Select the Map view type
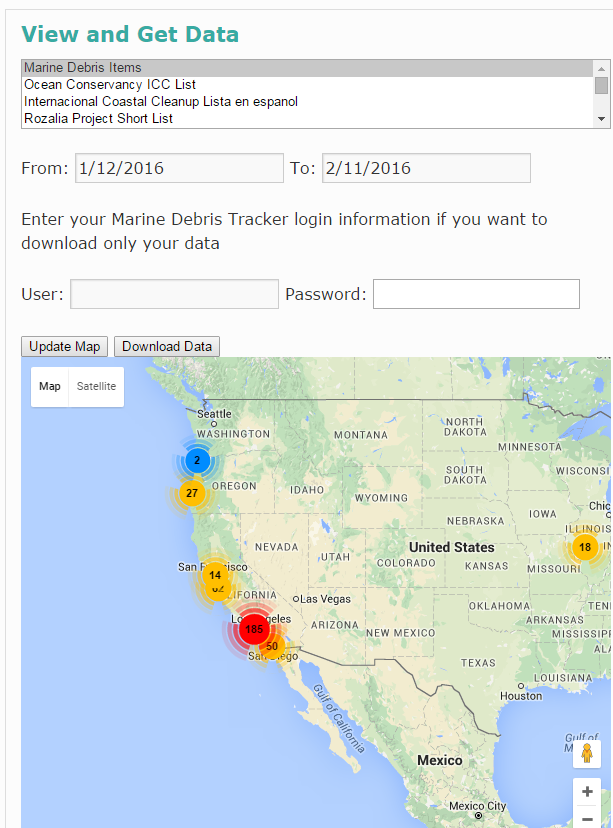Image resolution: width=613 pixels, height=828 pixels. tap(50, 387)
